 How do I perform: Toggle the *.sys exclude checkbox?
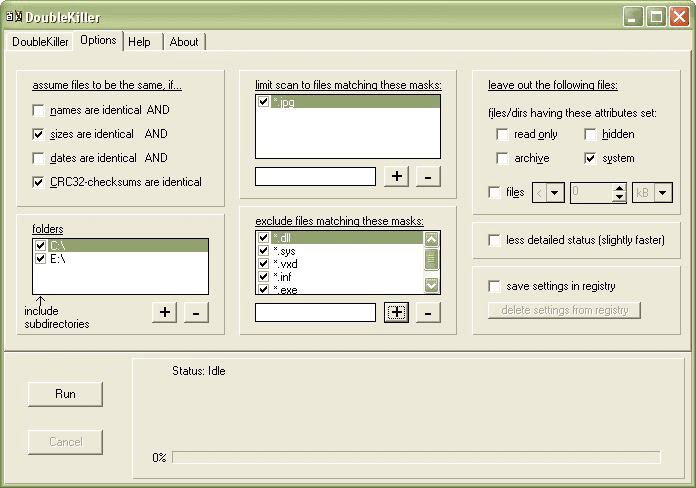pos(264,250)
